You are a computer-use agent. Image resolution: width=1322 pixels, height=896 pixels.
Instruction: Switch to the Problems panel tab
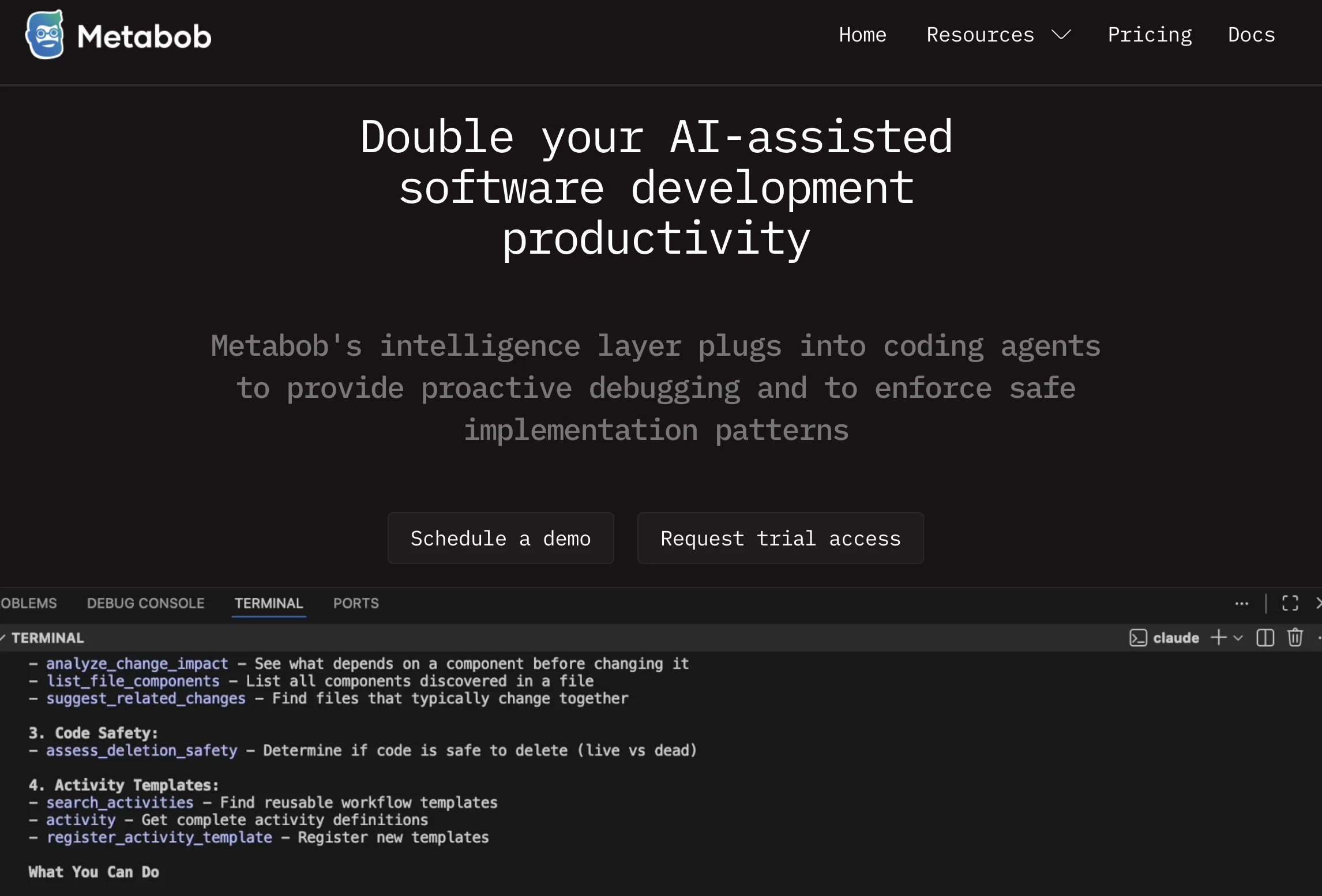coord(28,603)
